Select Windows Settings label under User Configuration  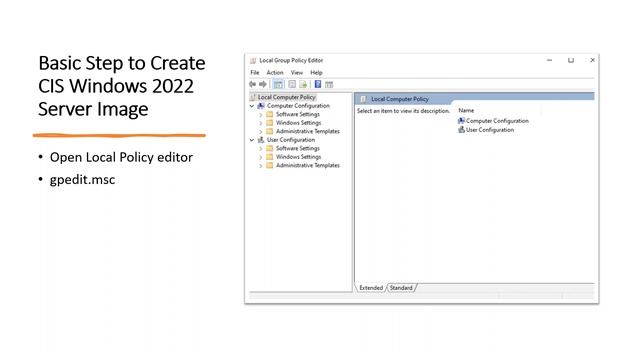(298, 157)
